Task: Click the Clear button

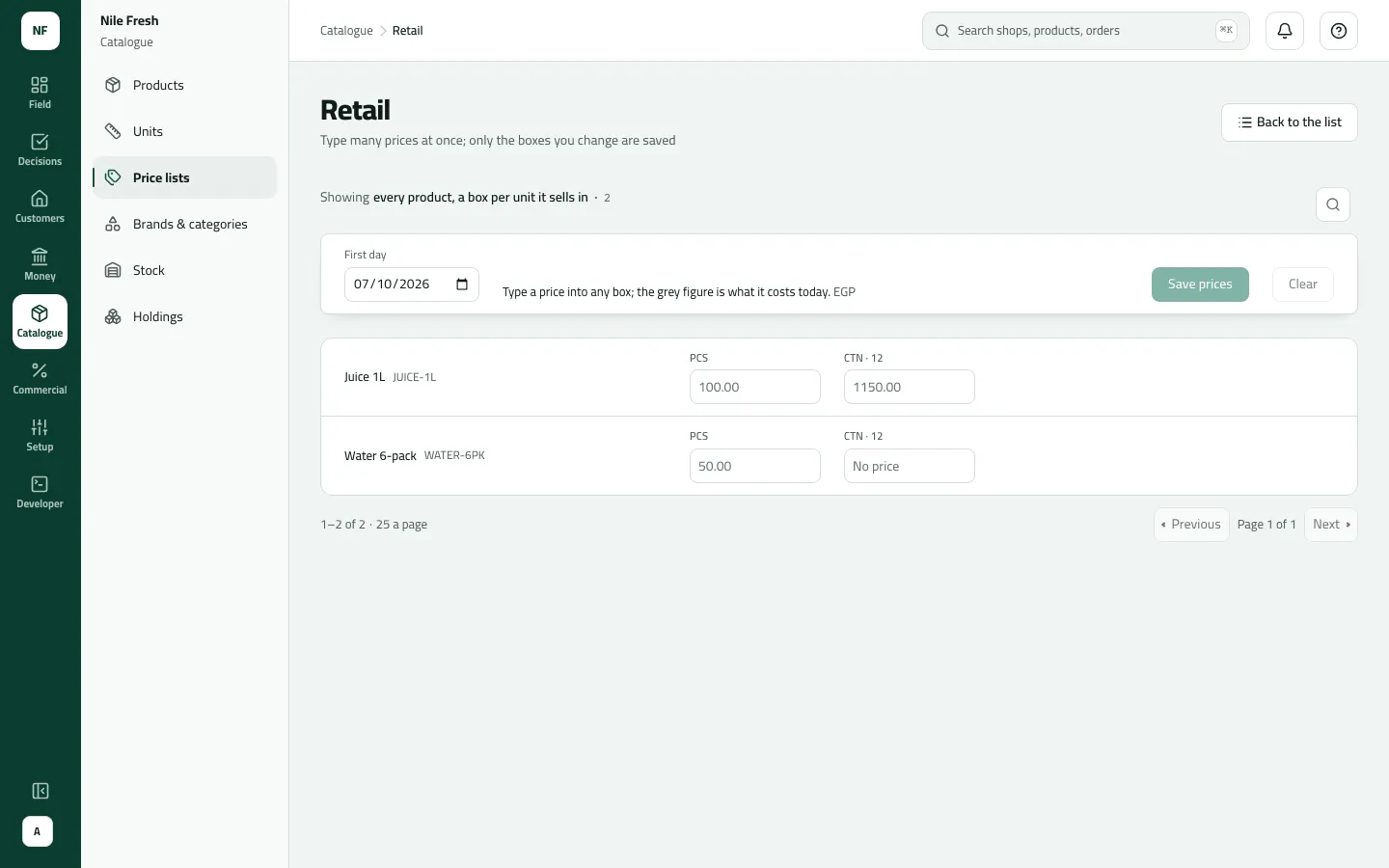Action: [x=1303, y=285]
